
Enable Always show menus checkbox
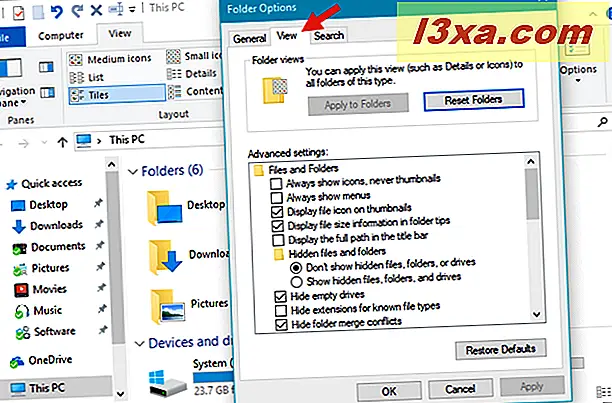click(x=277, y=197)
